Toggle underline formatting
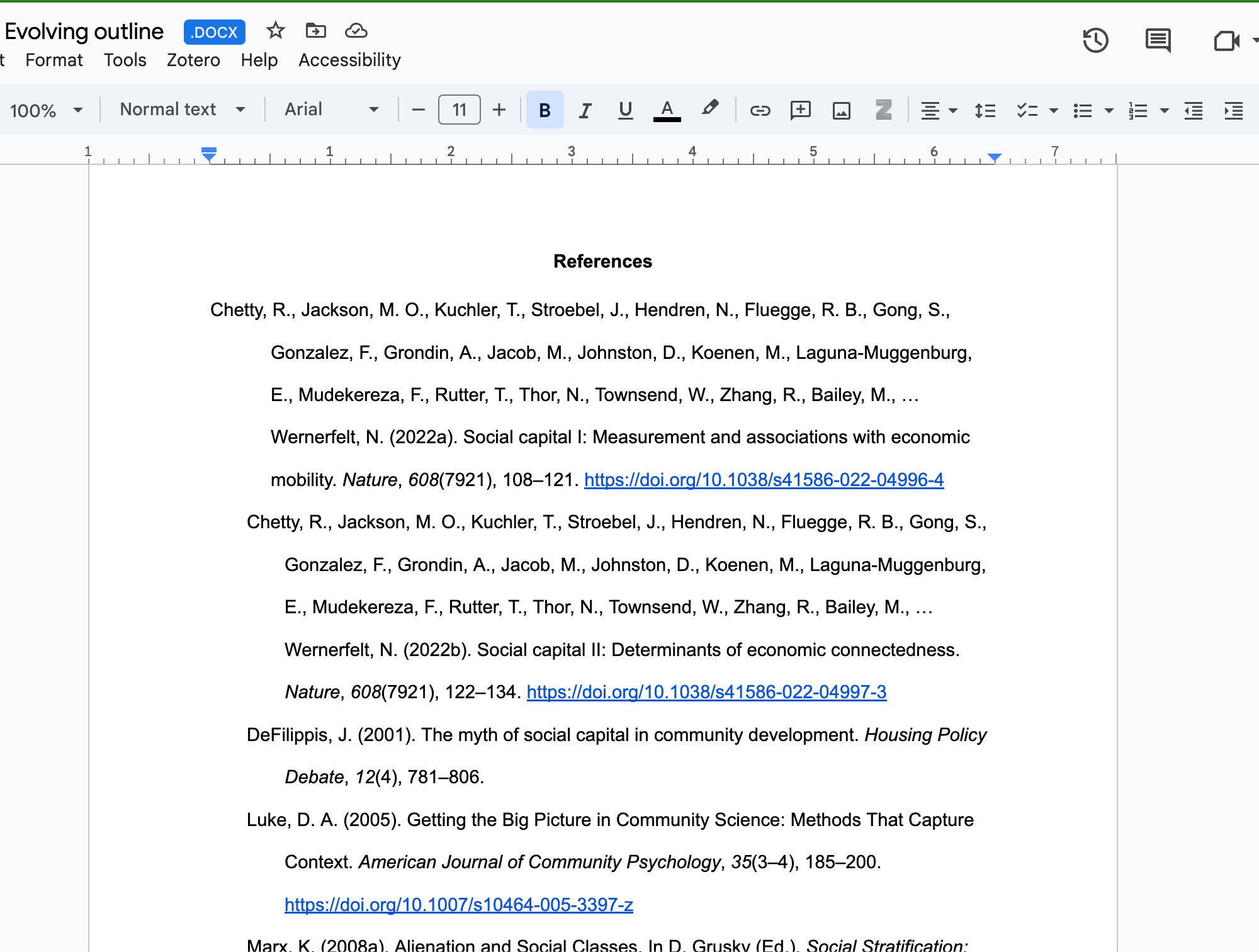 625,110
